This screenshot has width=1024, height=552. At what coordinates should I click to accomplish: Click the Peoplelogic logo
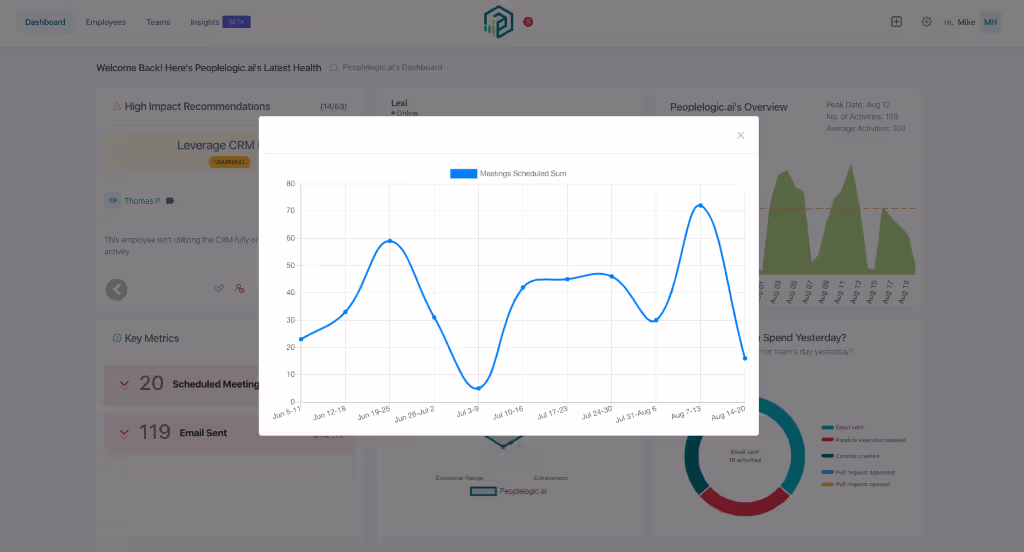(498, 22)
